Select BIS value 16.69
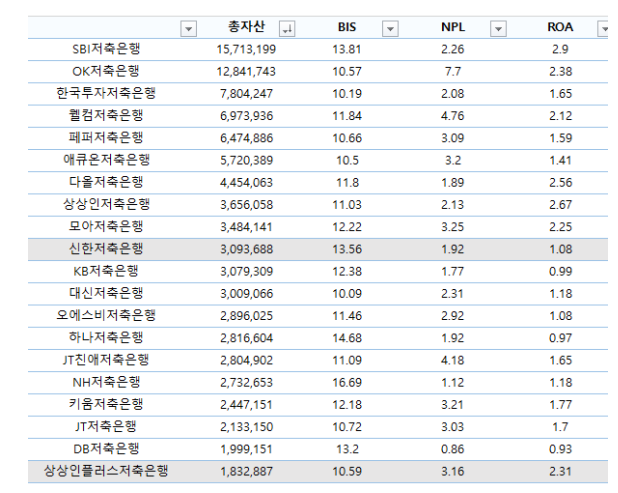This screenshot has width=618, height=493. pyautogui.click(x=347, y=382)
